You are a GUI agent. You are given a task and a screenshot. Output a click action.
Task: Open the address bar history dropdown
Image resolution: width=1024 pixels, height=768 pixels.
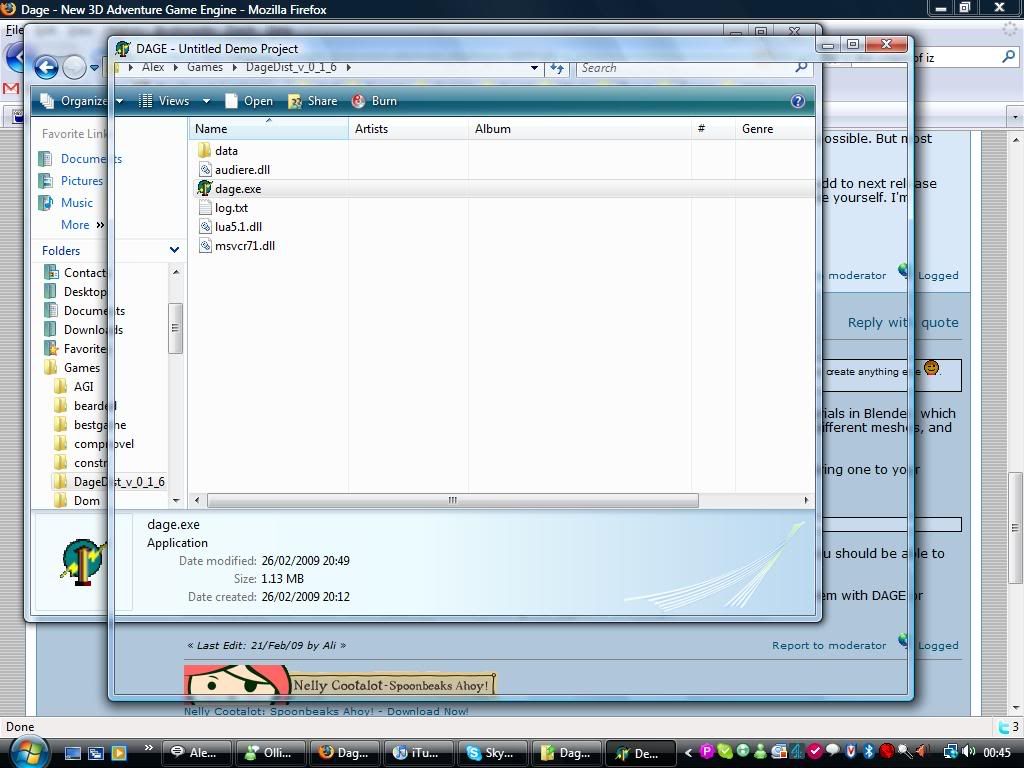534,68
